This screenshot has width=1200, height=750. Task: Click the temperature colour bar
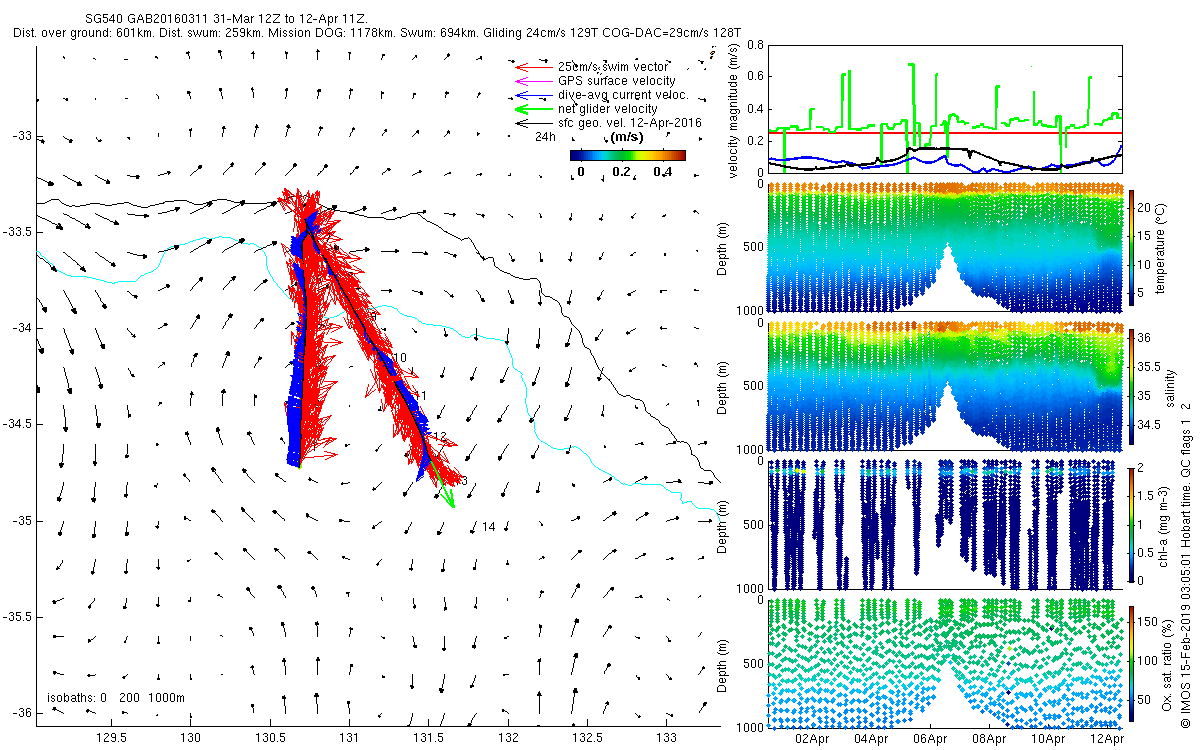1133,250
